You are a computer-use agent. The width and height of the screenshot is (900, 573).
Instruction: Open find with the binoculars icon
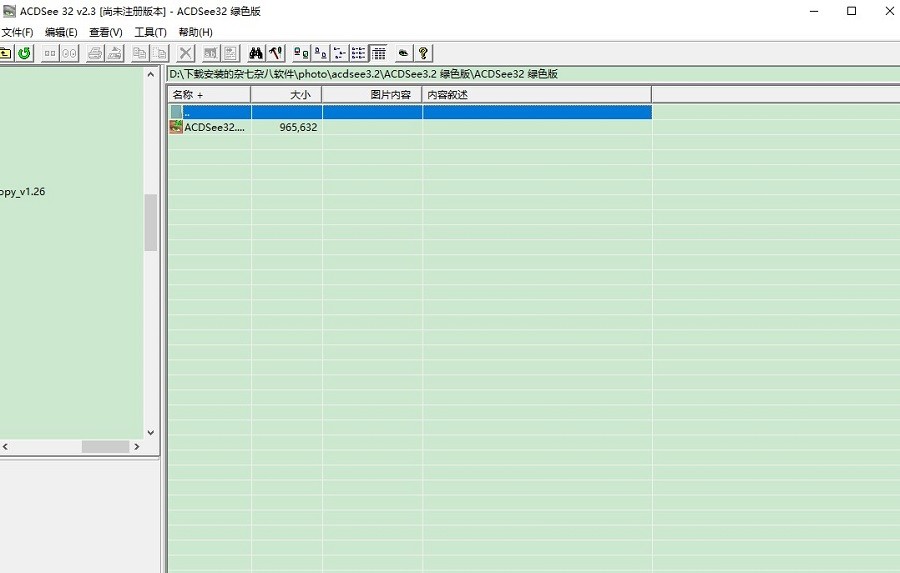click(x=255, y=53)
